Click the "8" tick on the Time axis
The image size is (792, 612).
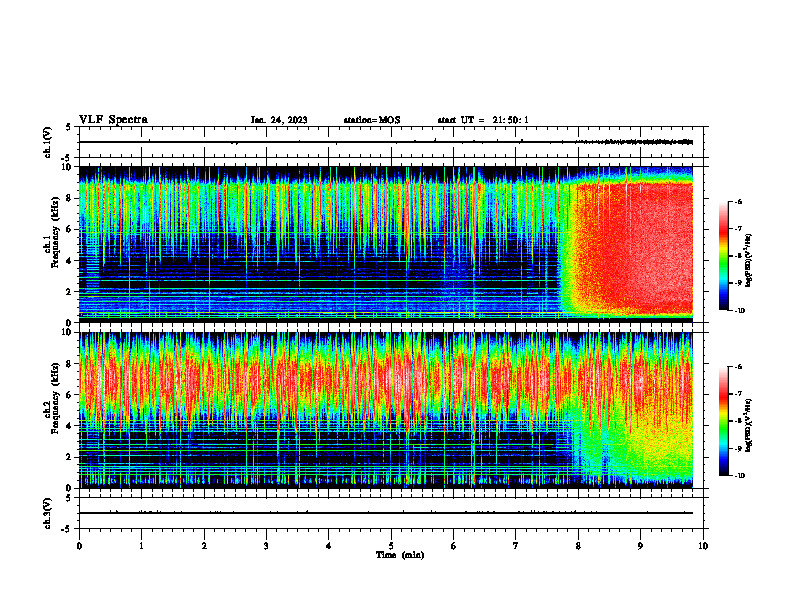click(x=578, y=546)
